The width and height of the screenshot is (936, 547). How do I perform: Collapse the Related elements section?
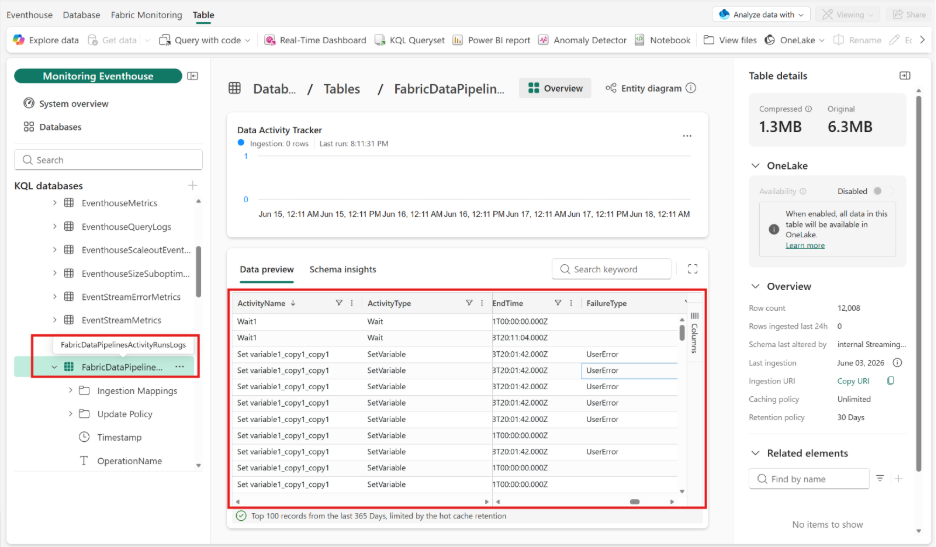(x=755, y=453)
